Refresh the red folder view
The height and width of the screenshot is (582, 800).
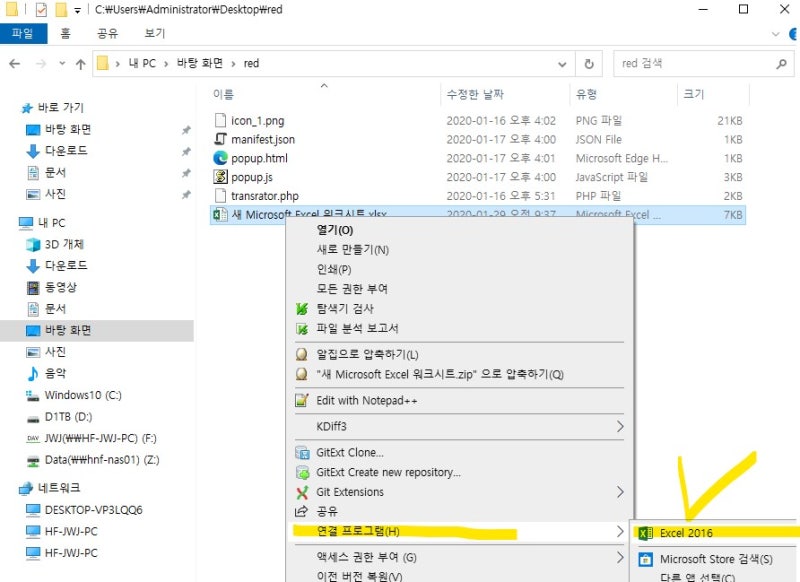click(589, 64)
